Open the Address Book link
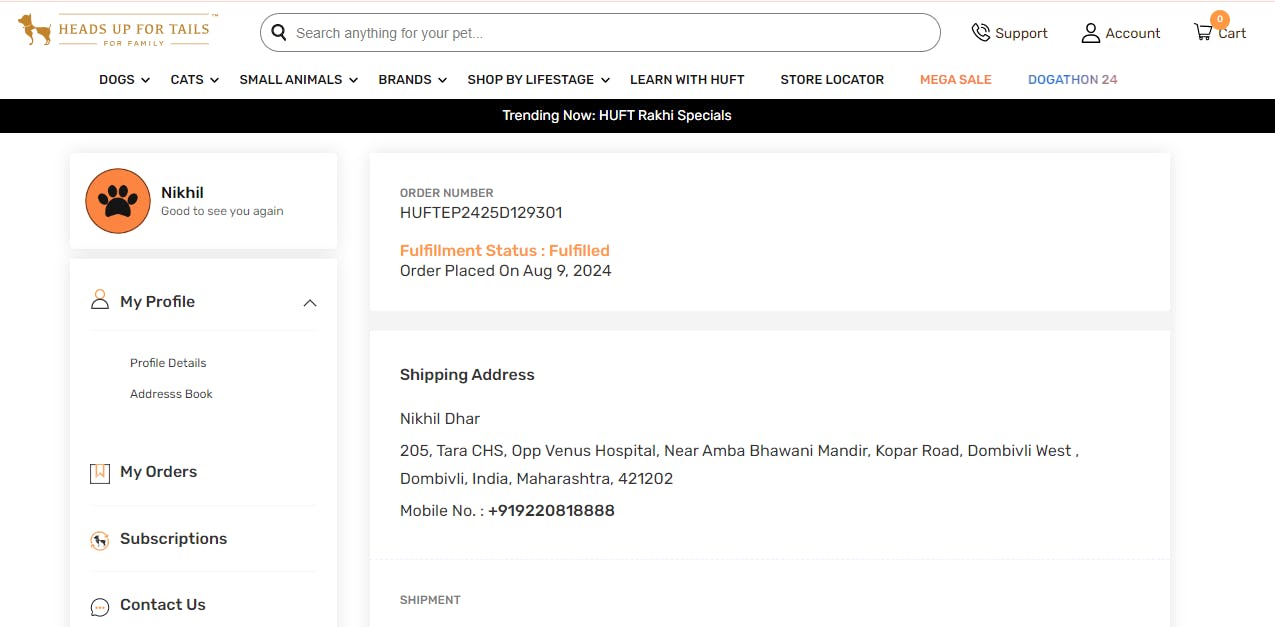This screenshot has width=1275, height=627. tap(171, 394)
